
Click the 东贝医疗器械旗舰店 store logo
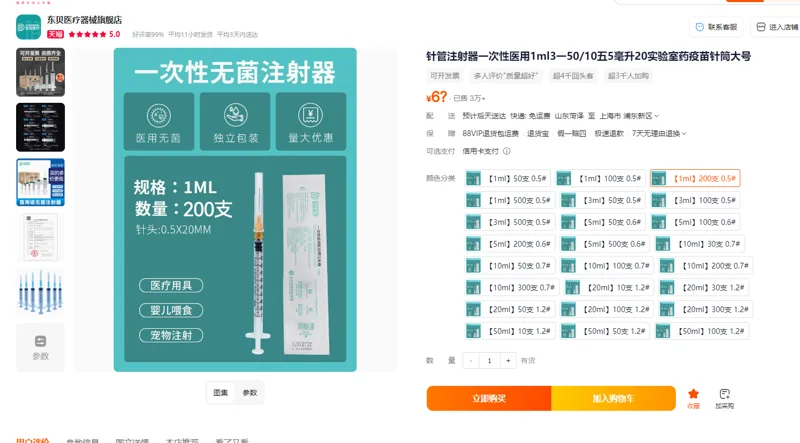29,27
